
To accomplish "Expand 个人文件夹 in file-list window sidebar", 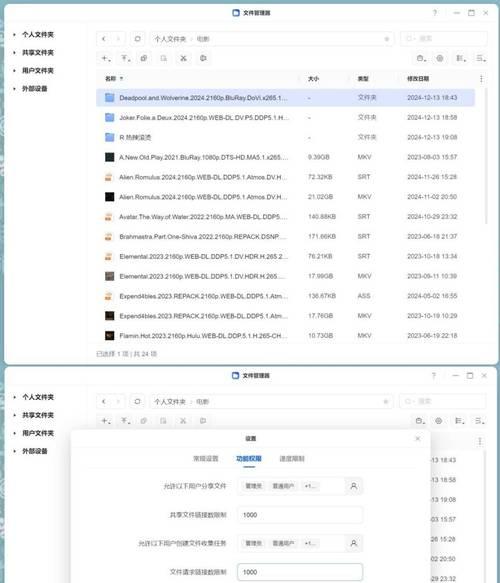I will point(14,35).
